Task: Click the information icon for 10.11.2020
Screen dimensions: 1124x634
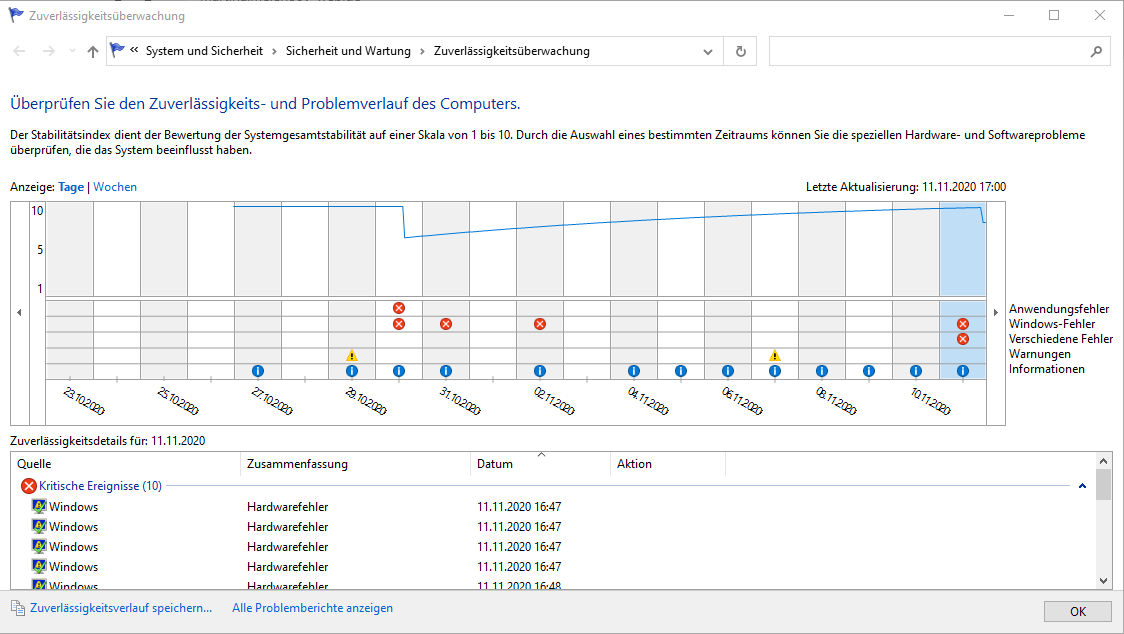Action: pyautogui.click(x=916, y=371)
